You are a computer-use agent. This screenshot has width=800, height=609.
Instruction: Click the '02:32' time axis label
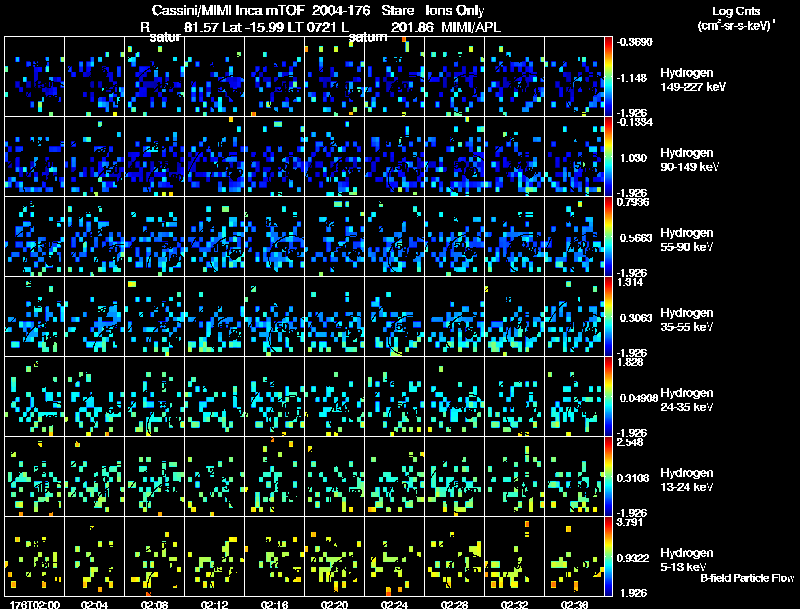pos(514,604)
